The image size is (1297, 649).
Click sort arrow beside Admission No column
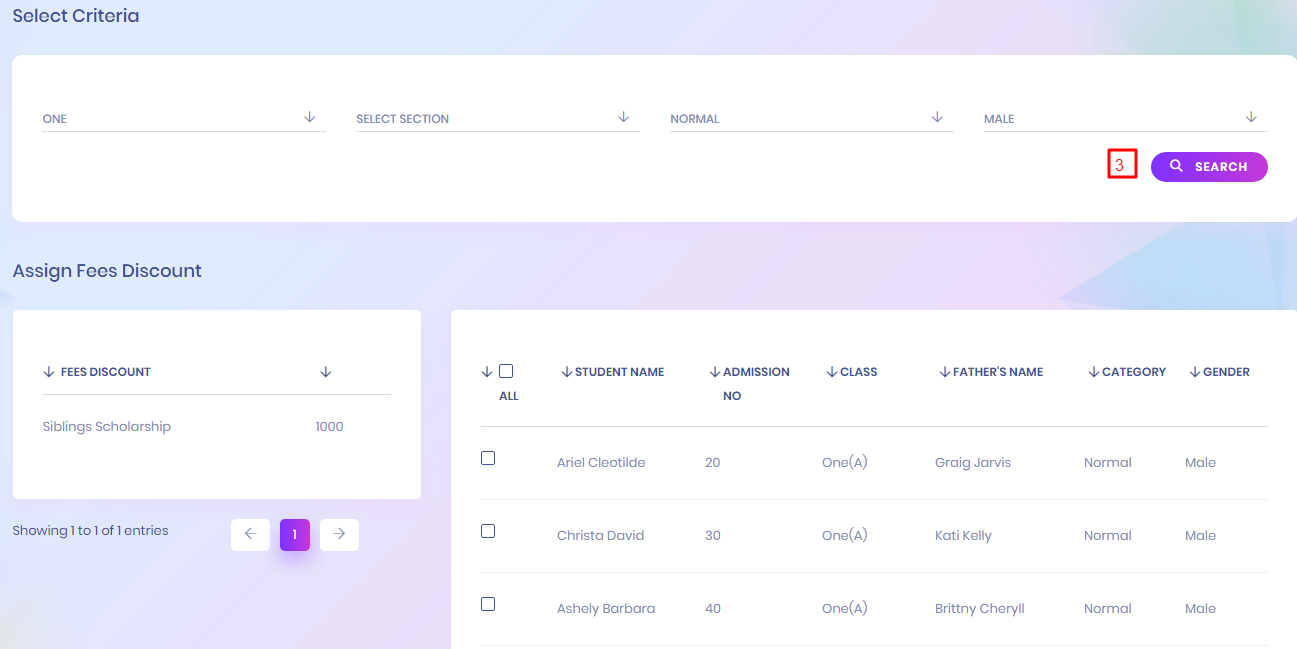click(714, 372)
